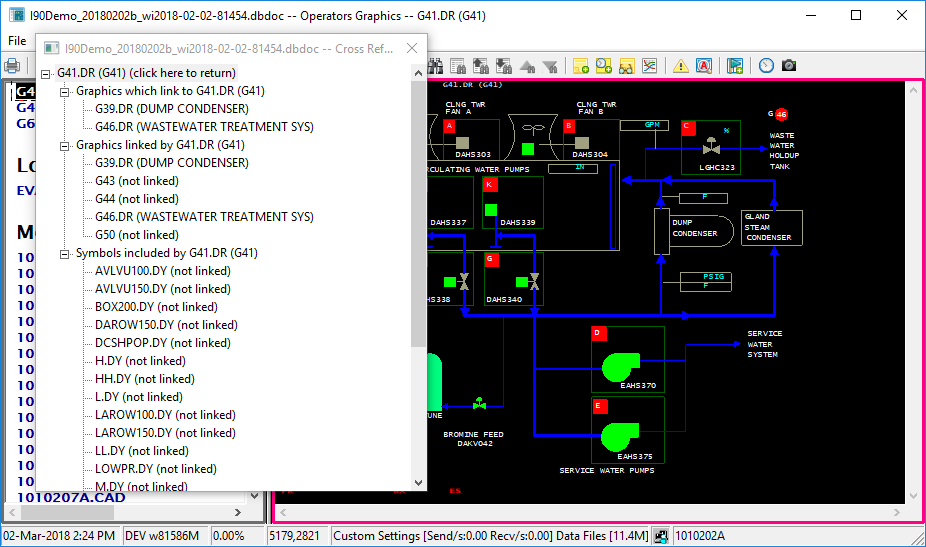Image resolution: width=926 pixels, height=547 pixels.
Task: Close the Cross Ref popup window
Action: coord(412,48)
